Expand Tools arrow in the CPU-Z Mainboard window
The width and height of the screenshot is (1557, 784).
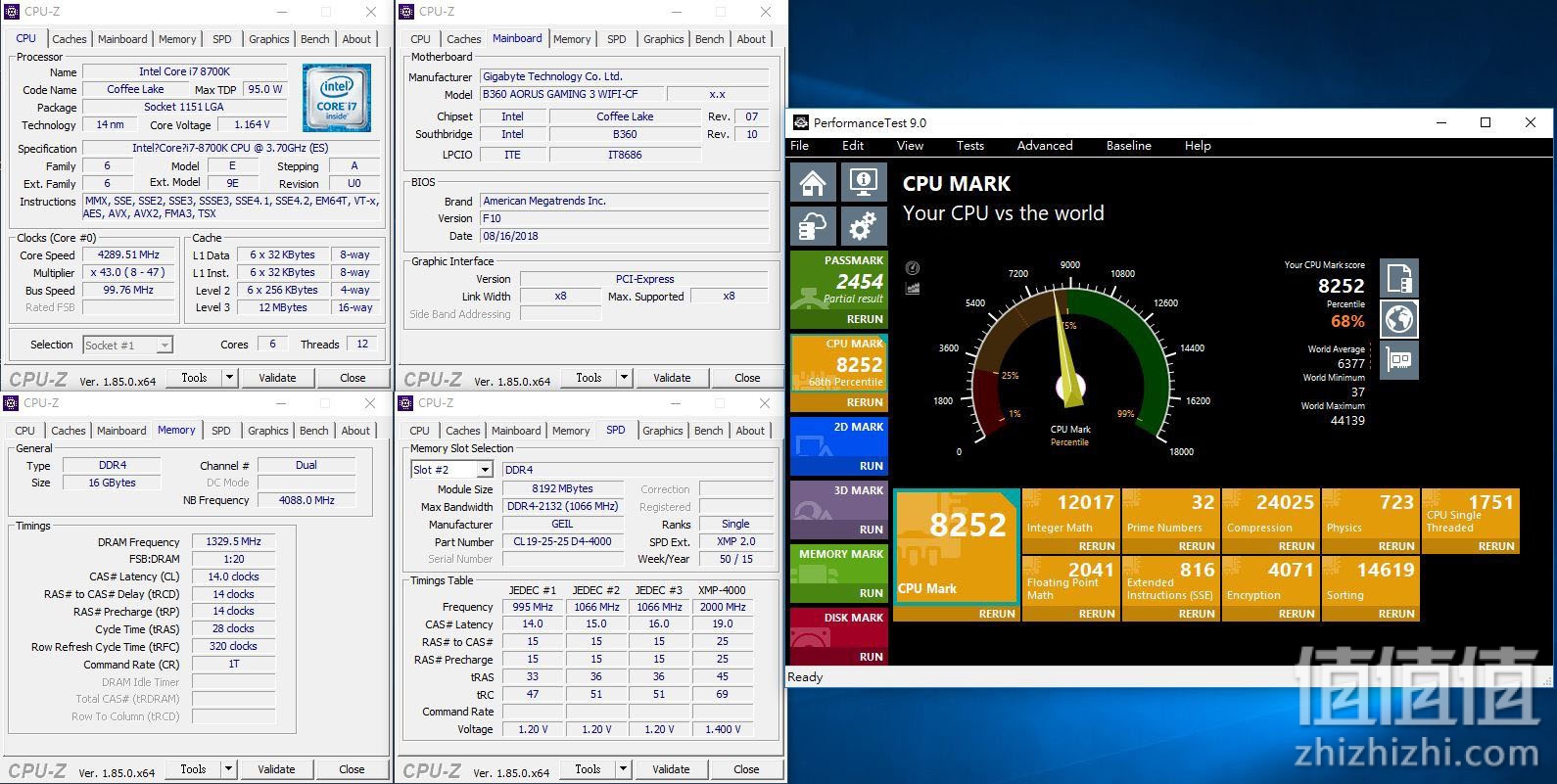(x=624, y=377)
